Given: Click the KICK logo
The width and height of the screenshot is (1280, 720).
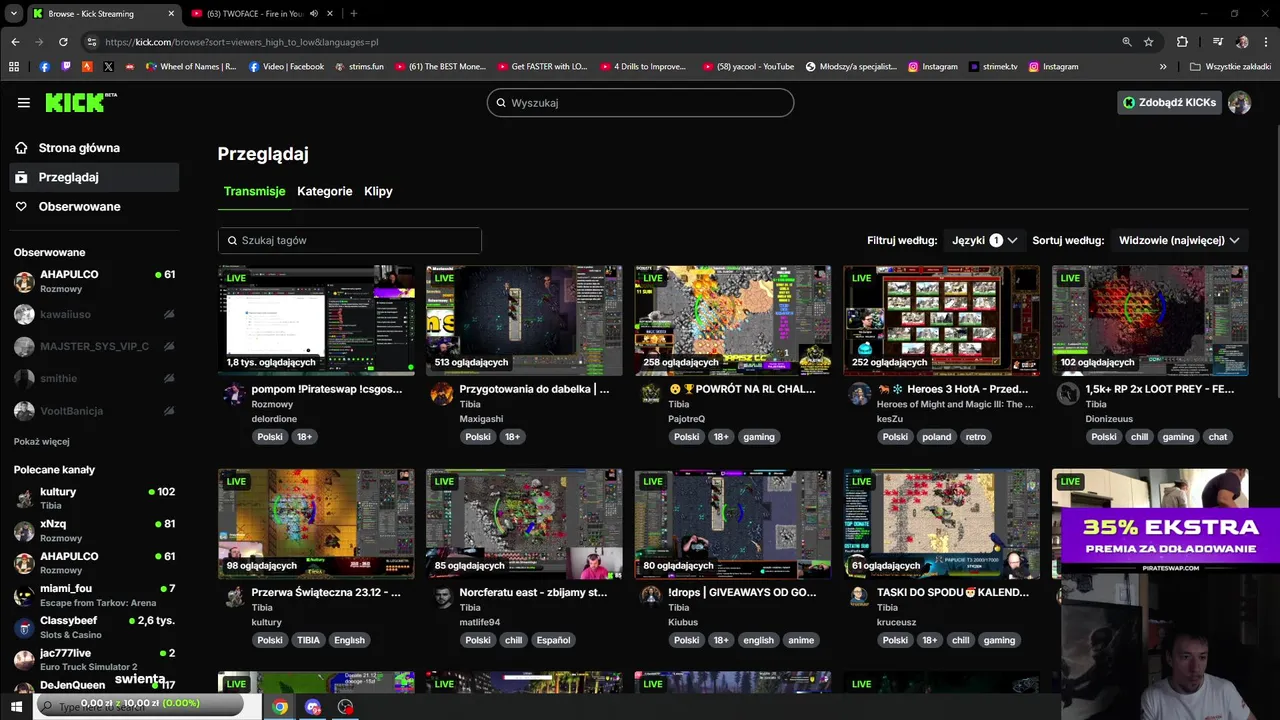Looking at the screenshot, I should pyautogui.click(x=81, y=102).
